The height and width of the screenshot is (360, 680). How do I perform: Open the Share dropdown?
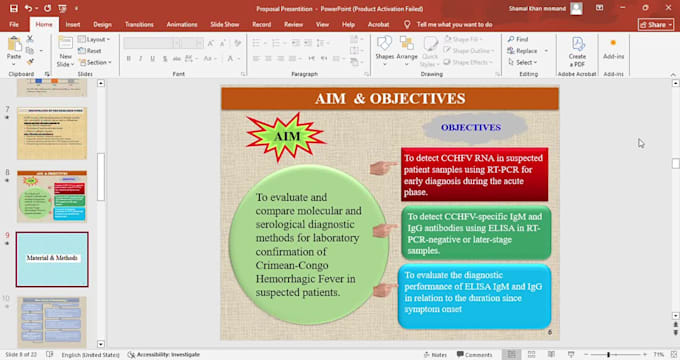[x=656, y=25]
